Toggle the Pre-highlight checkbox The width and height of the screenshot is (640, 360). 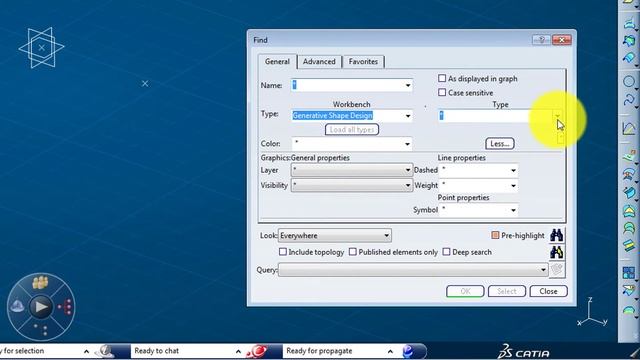pyautogui.click(x=495, y=235)
